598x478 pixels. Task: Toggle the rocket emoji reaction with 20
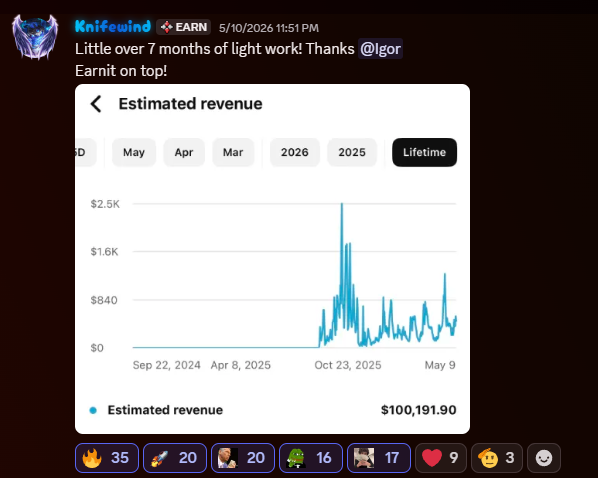[175, 458]
